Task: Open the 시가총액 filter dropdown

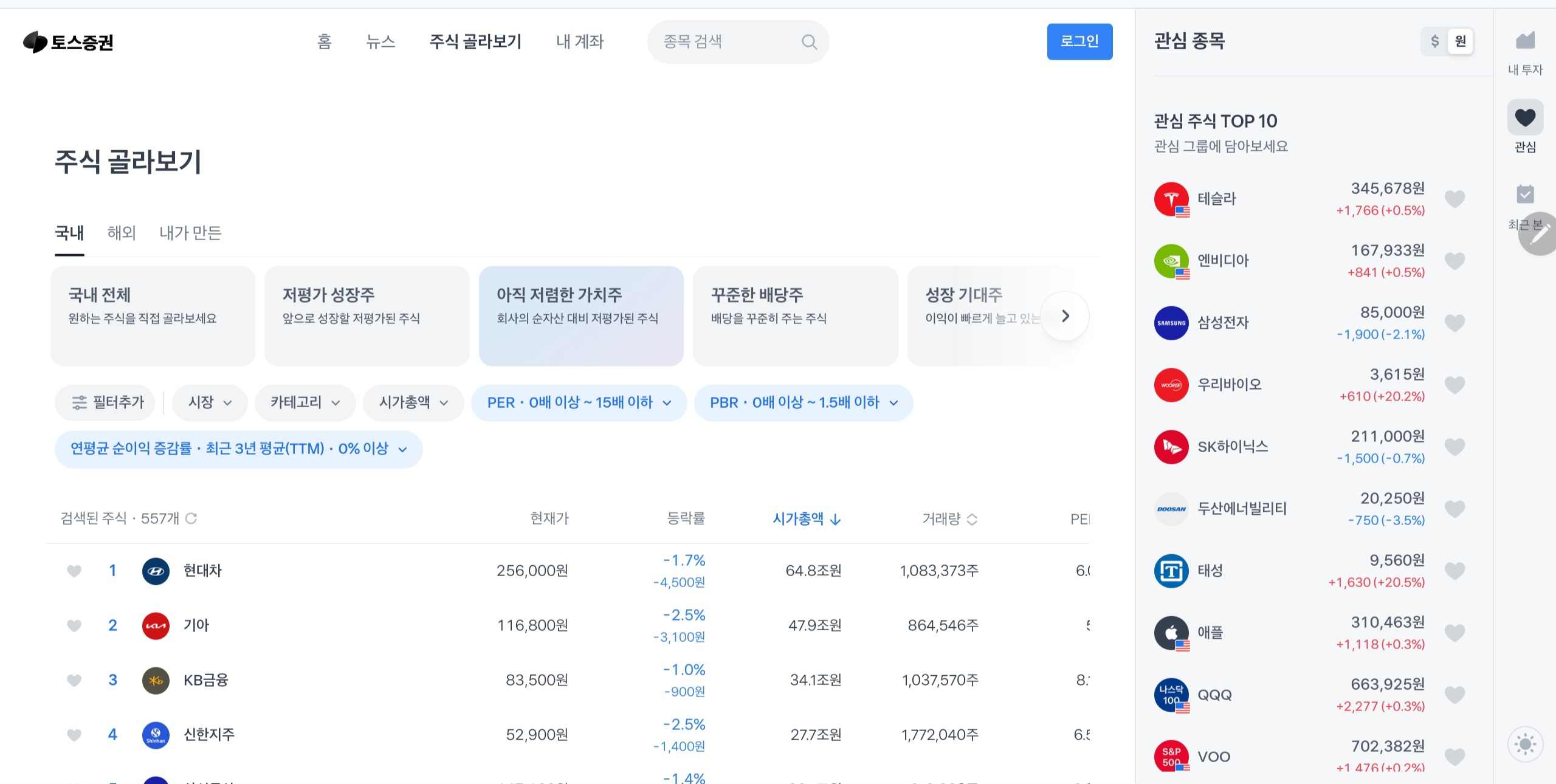Action: 413,402
